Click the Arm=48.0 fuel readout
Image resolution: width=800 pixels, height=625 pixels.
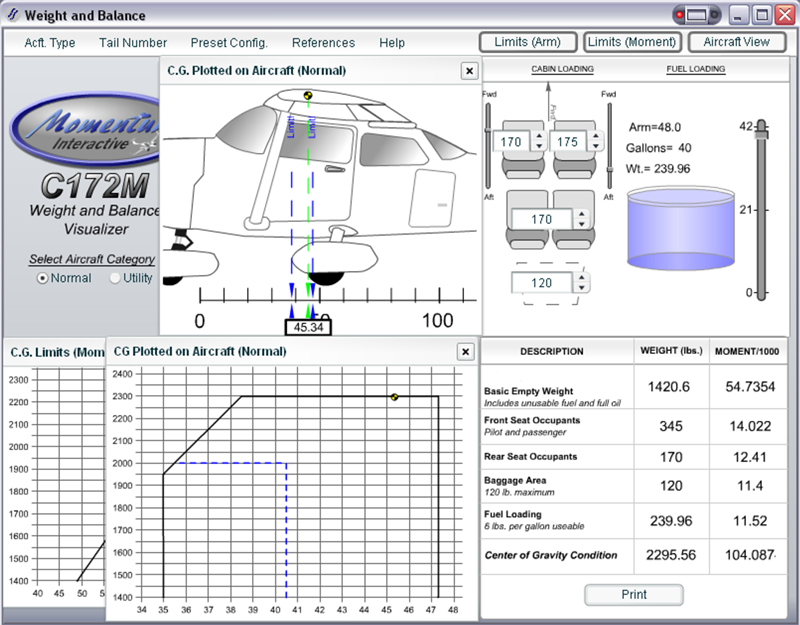point(655,128)
